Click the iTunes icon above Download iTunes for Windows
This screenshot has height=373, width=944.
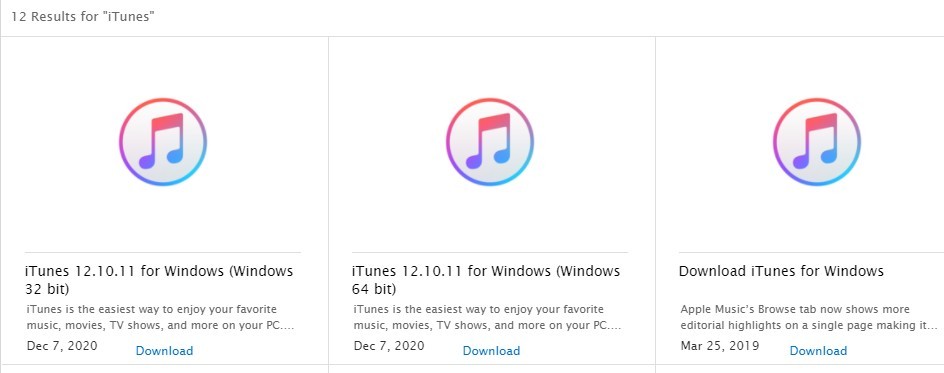(816, 142)
